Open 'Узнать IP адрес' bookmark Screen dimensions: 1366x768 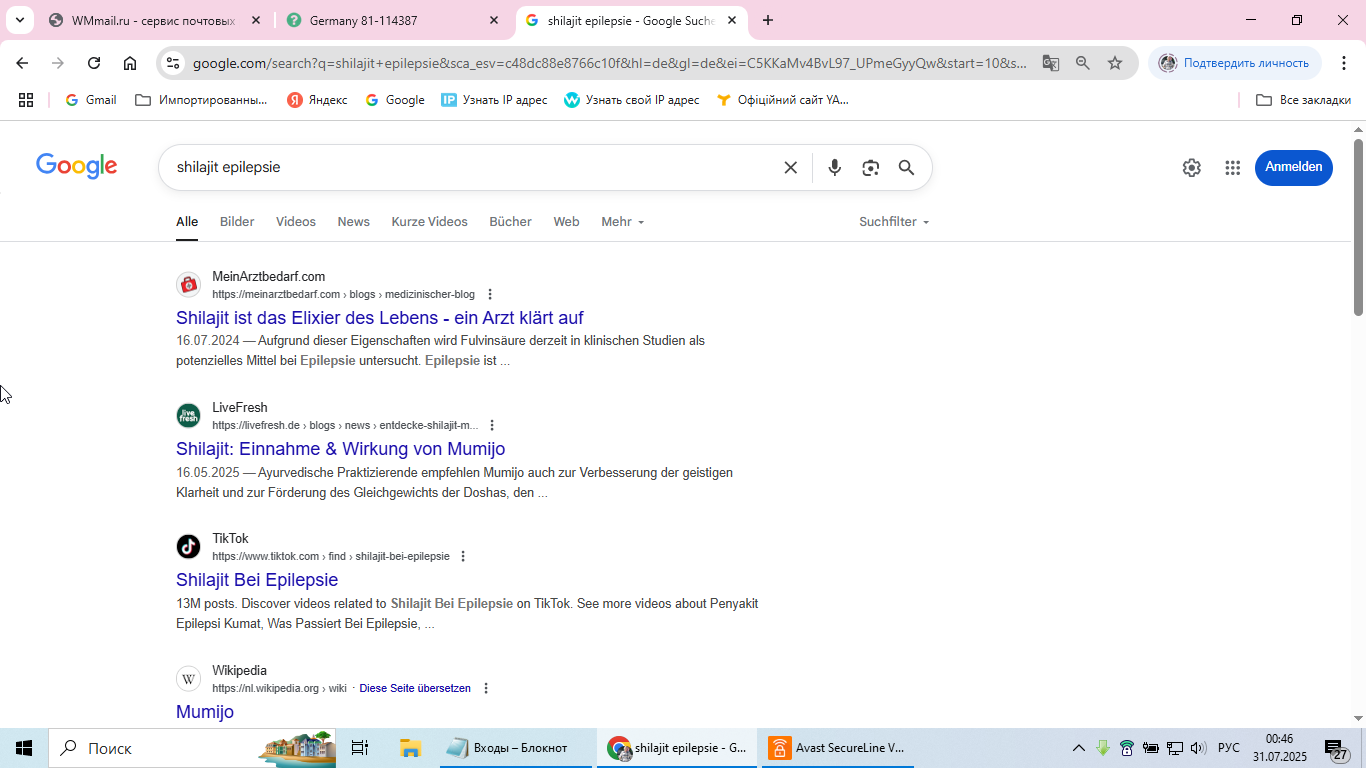(x=495, y=100)
